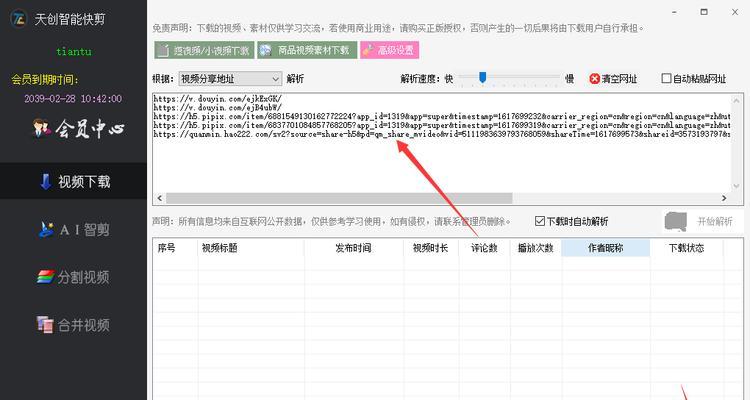Adjust the 解析速度 speed slider
Viewport: 750px width, 400px height.
tap(483, 78)
